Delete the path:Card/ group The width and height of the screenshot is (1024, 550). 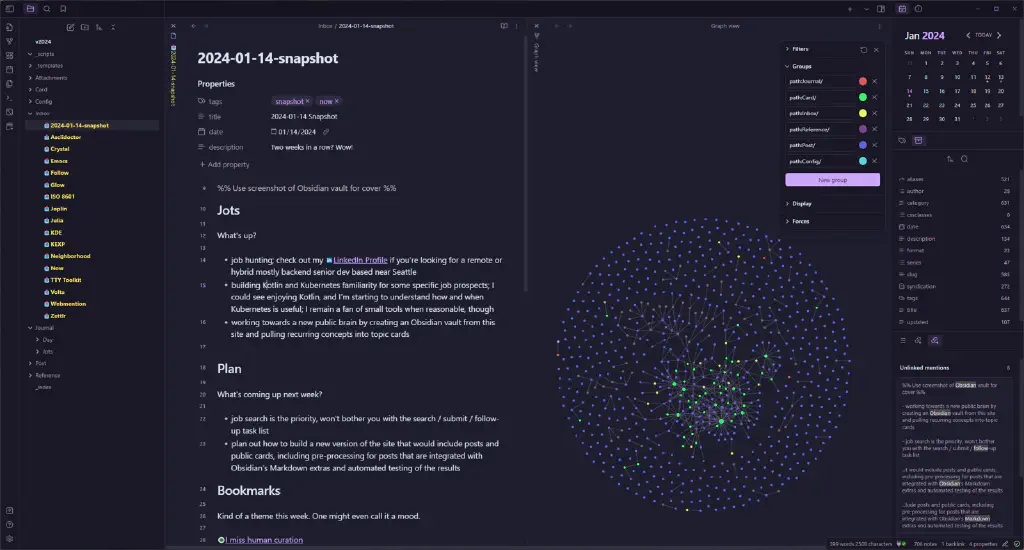[x=875, y=97]
